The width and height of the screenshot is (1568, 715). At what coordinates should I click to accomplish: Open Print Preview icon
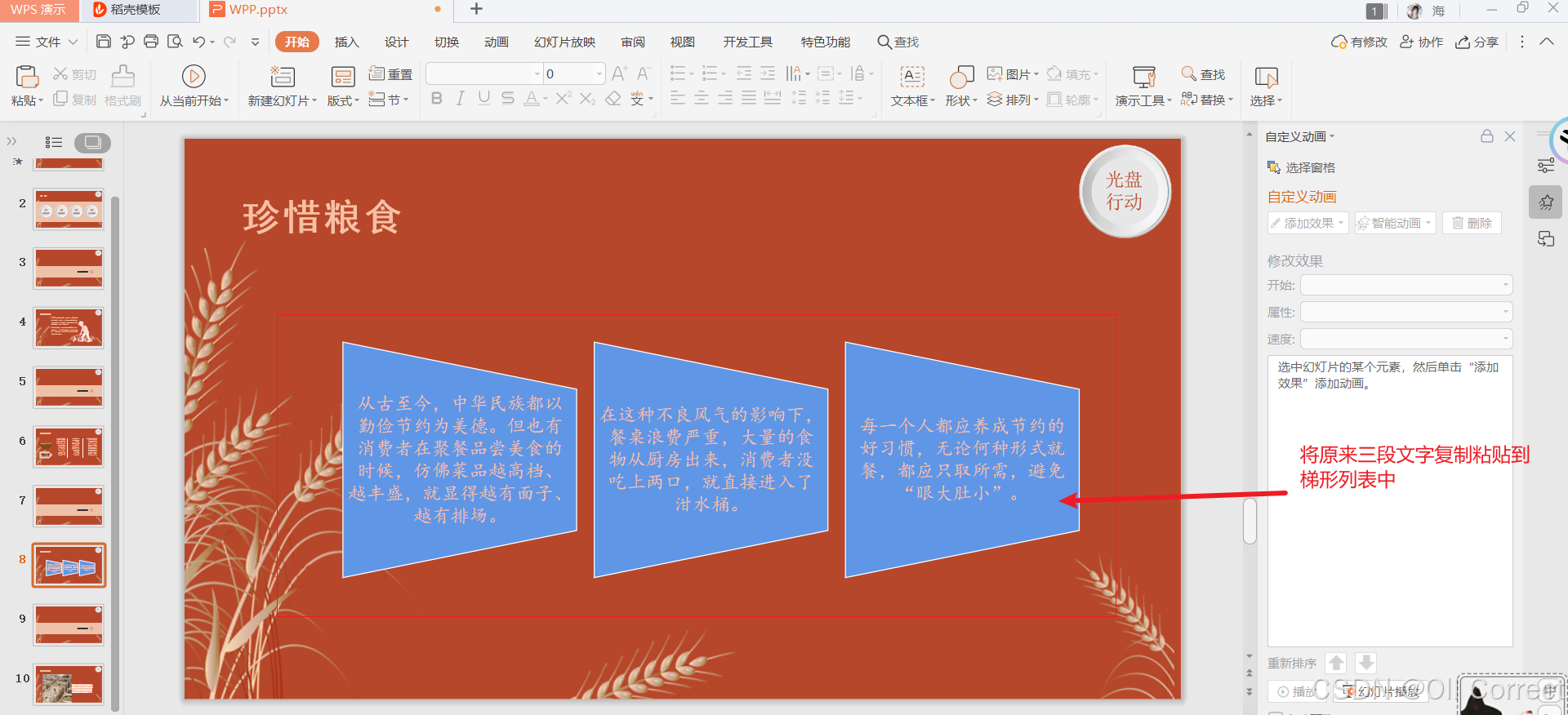click(x=175, y=42)
